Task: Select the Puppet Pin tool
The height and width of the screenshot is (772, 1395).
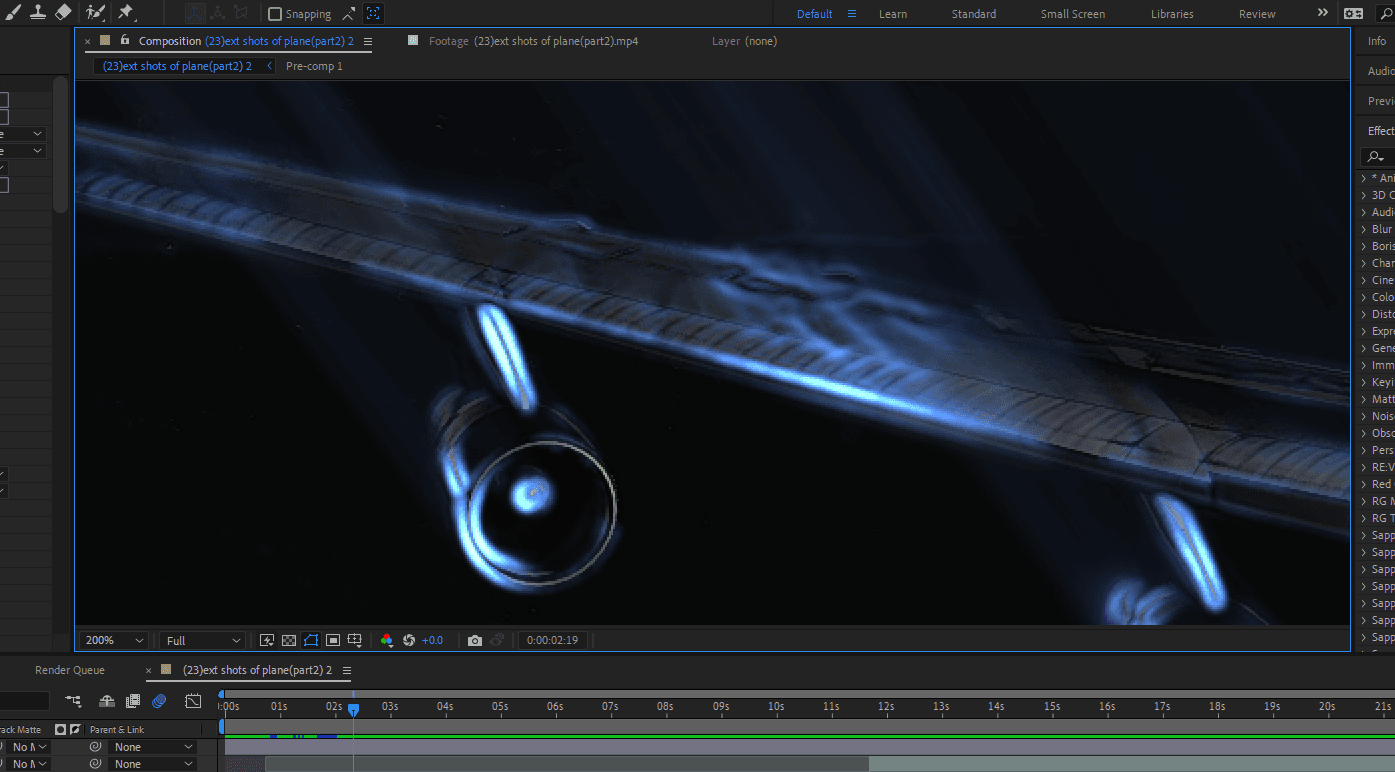Action: tap(126, 13)
